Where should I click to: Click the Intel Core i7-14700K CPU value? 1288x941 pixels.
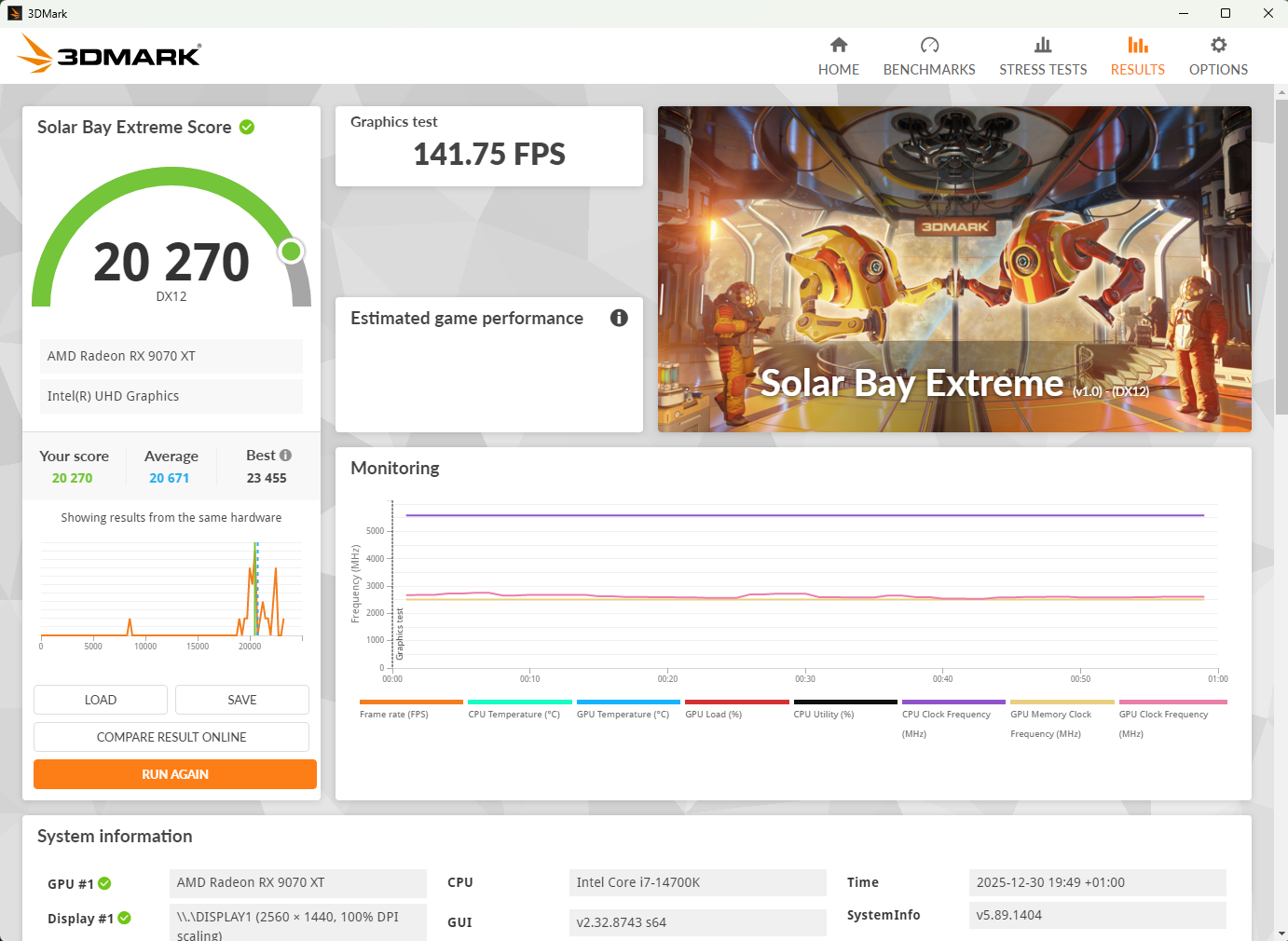pyautogui.click(x=698, y=882)
